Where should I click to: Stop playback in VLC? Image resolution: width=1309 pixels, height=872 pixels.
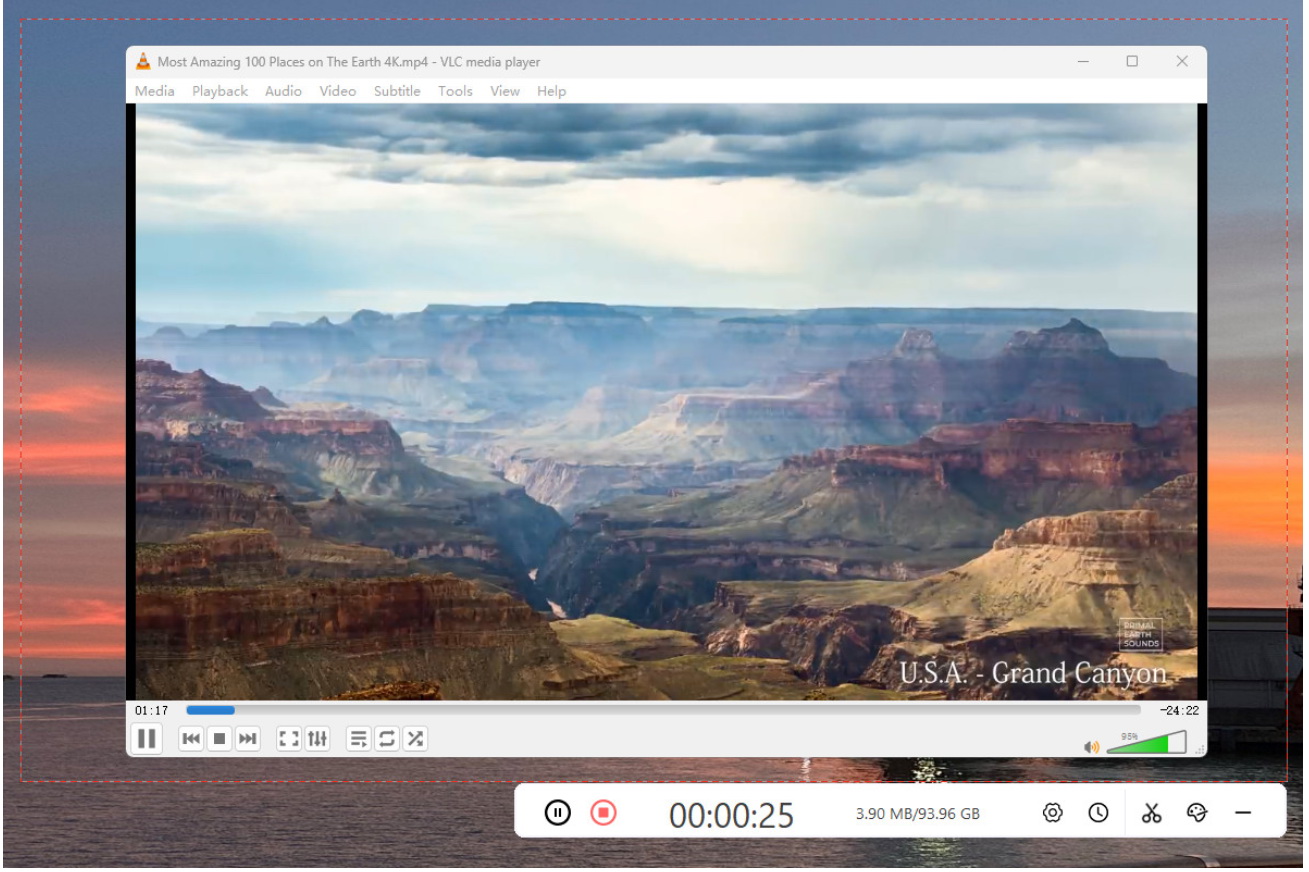[219, 739]
